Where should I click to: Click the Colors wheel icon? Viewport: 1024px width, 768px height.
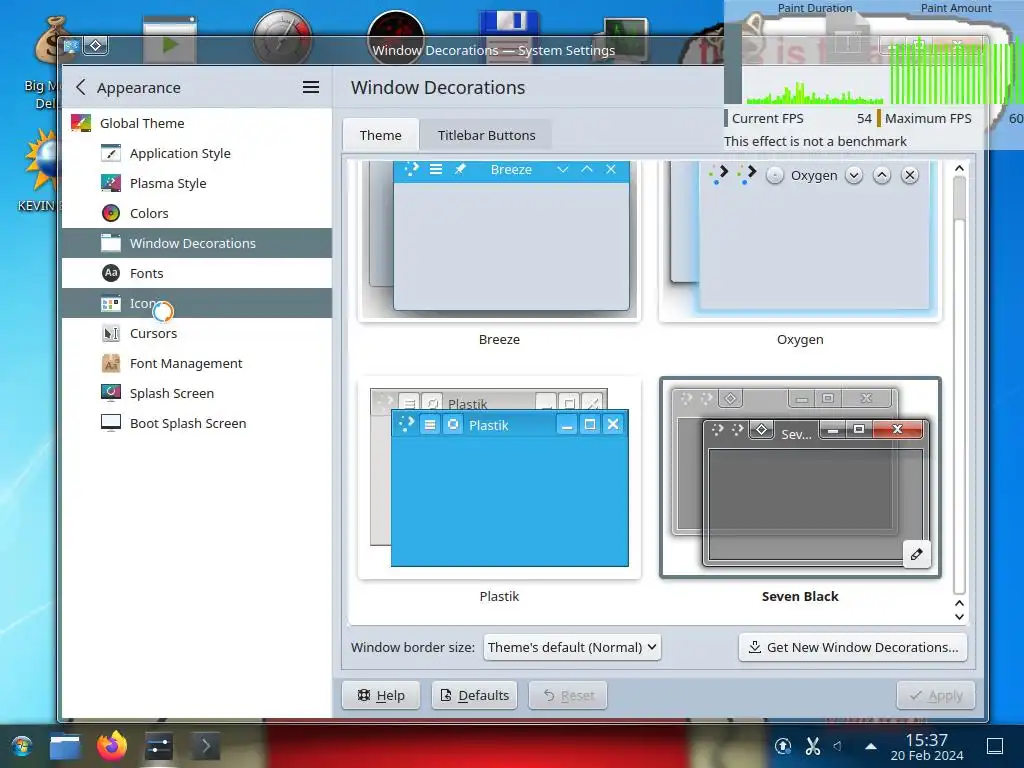pos(111,214)
